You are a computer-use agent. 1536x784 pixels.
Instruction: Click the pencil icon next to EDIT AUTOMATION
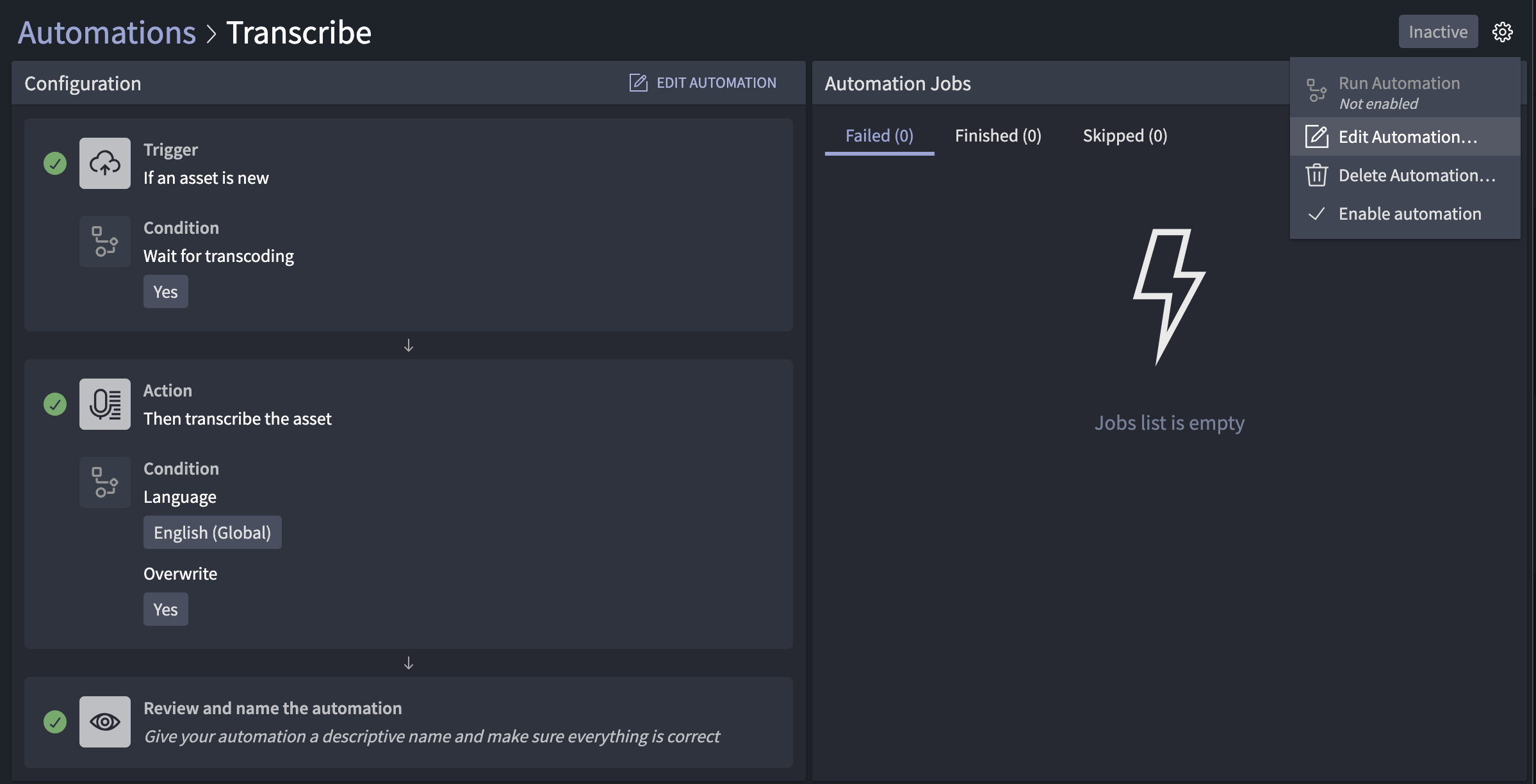(638, 83)
